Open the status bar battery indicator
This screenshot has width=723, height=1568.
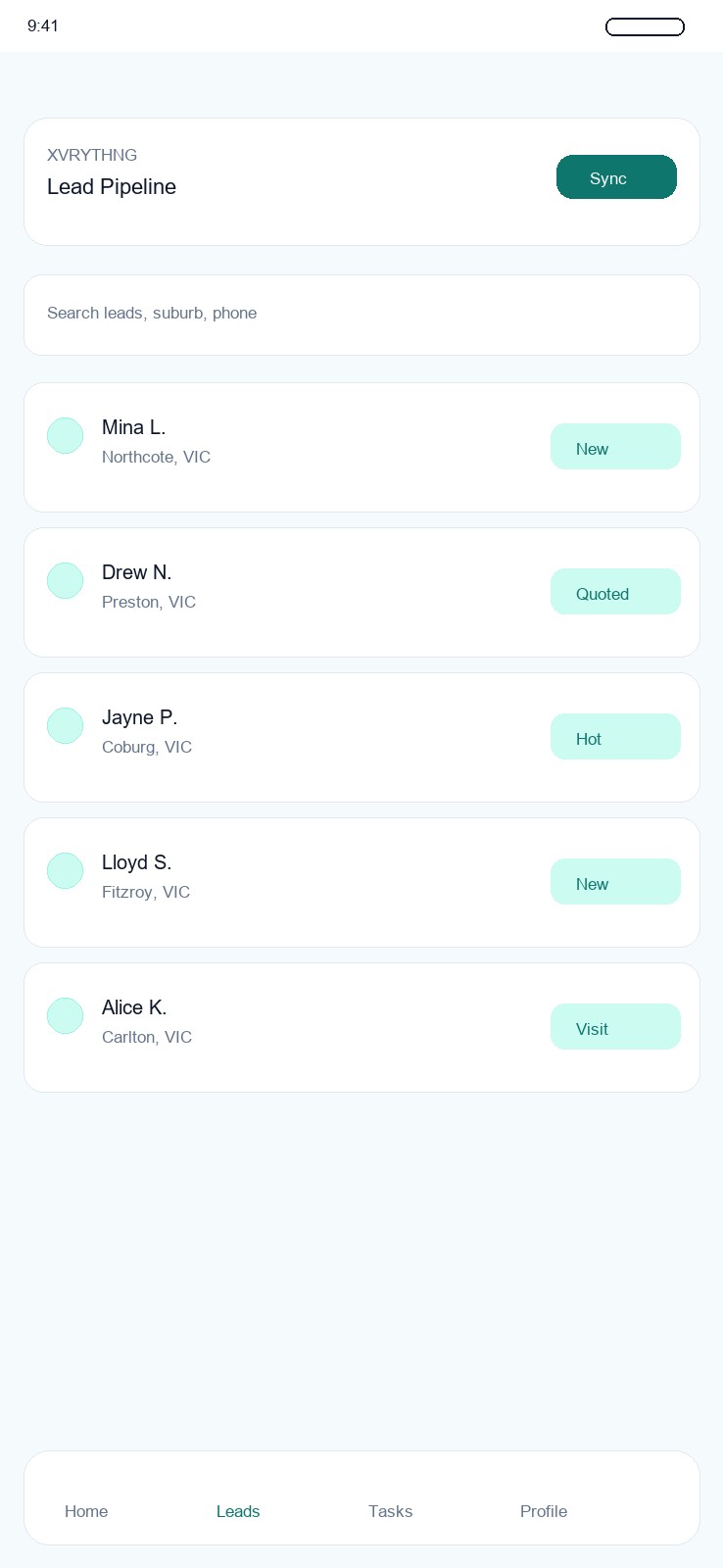pos(645,26)
